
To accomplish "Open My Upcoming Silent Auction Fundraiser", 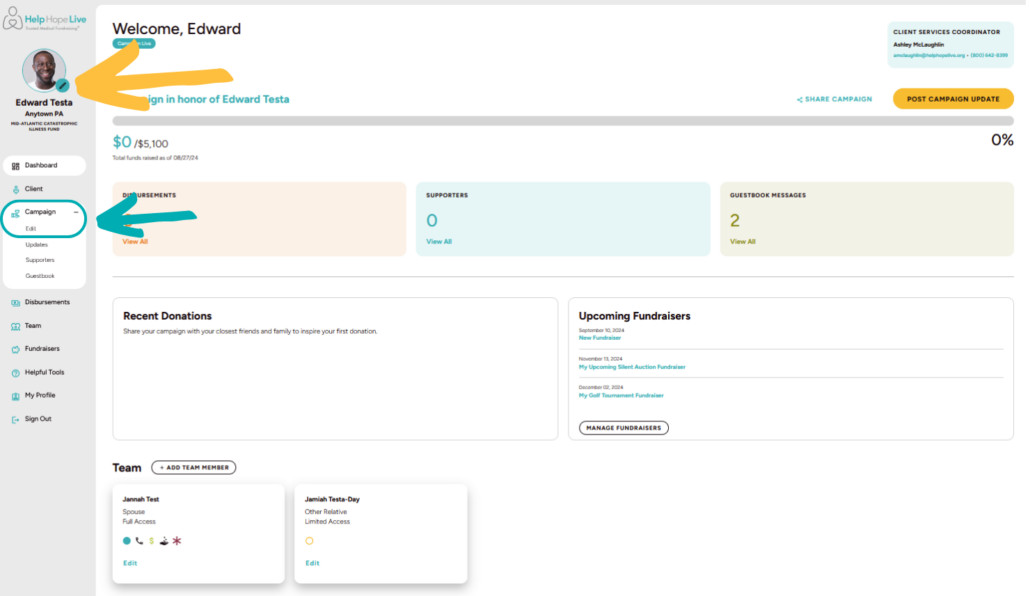I will point(632,367).
